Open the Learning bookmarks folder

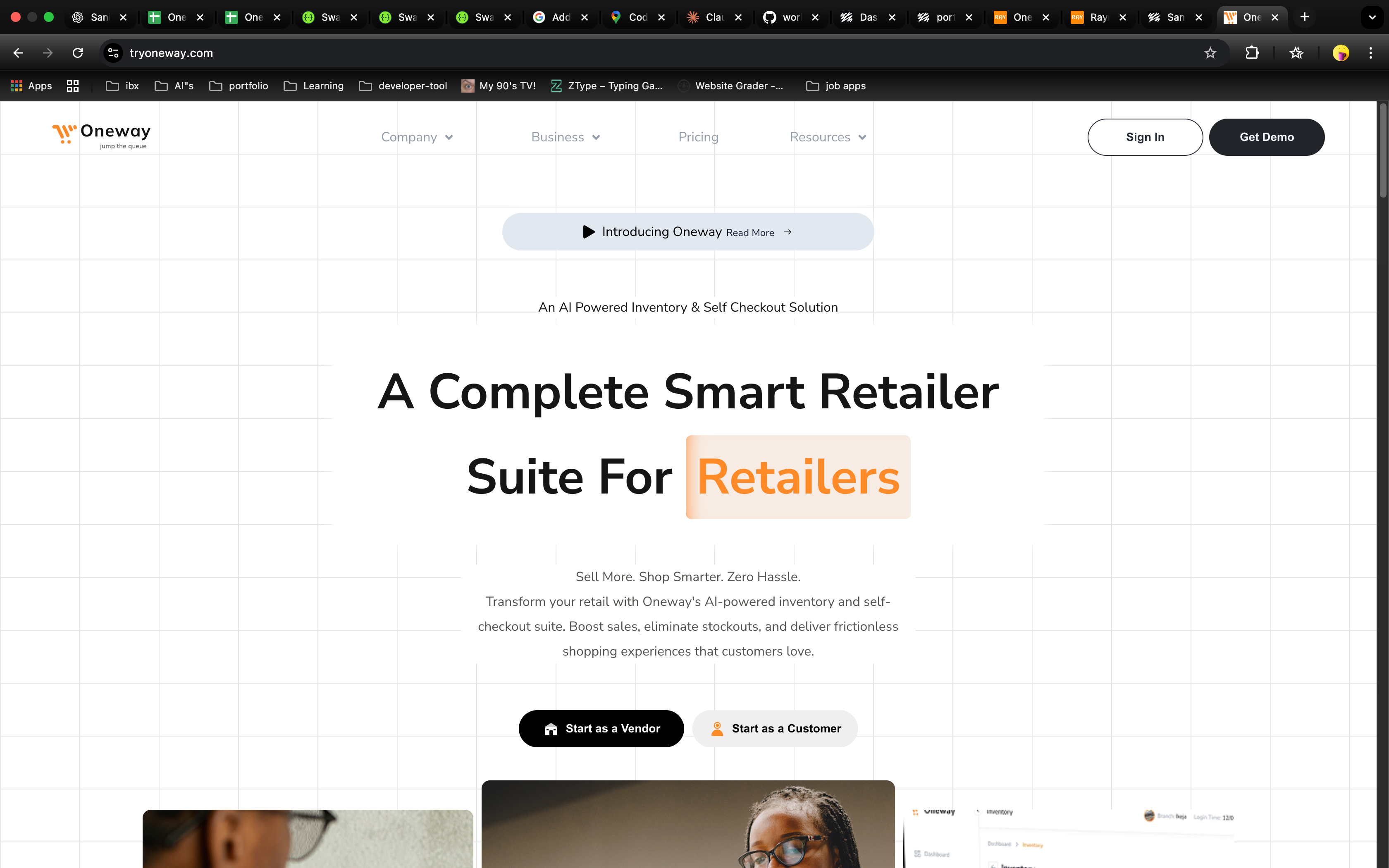pos(313,86)
